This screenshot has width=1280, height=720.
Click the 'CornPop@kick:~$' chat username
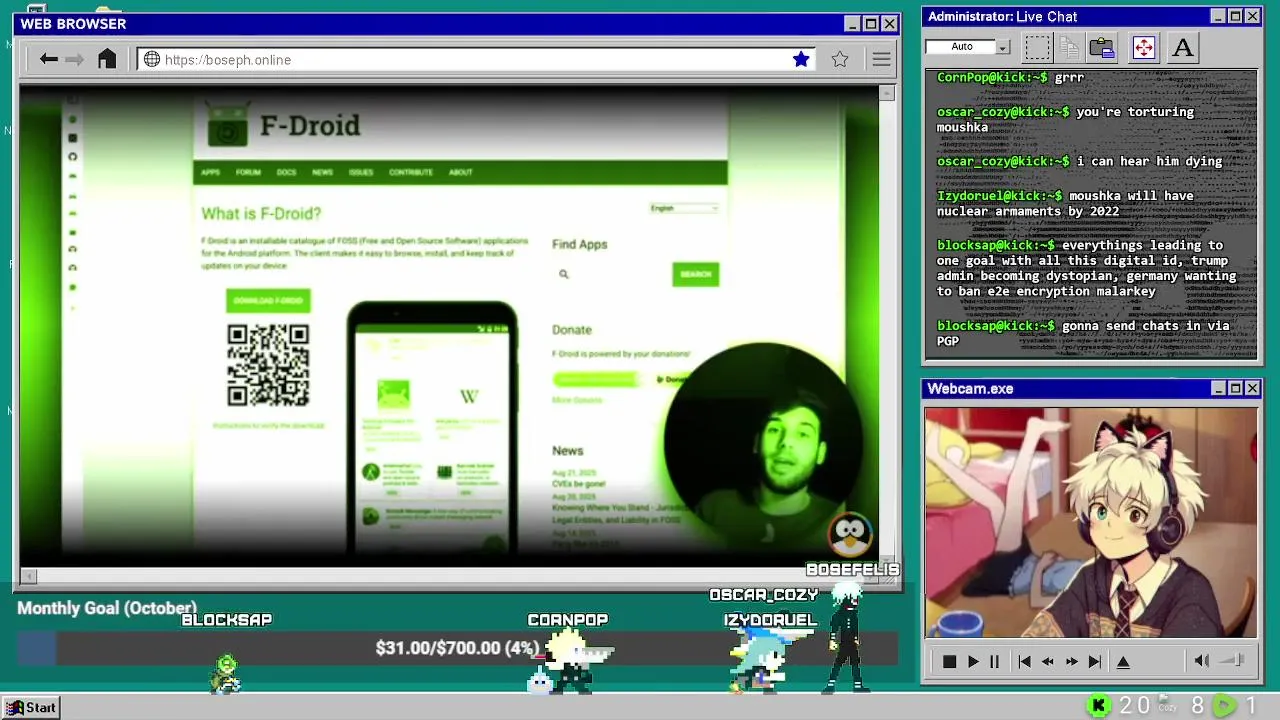tap(992, 77)
